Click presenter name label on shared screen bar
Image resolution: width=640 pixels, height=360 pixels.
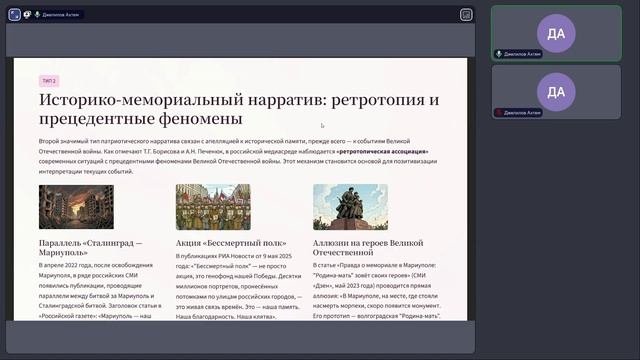pyautogui.click(x=60, y=15)
